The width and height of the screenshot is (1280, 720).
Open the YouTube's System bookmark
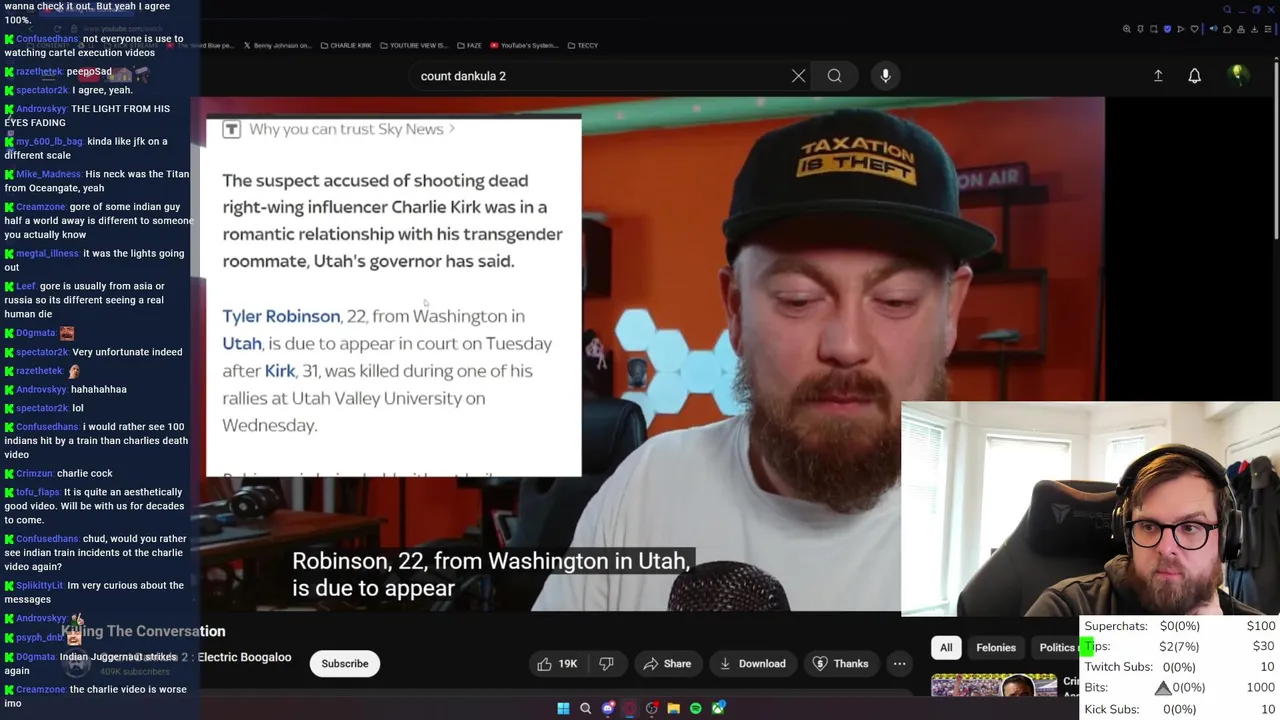pyautogui.click(x=523, y=45)
